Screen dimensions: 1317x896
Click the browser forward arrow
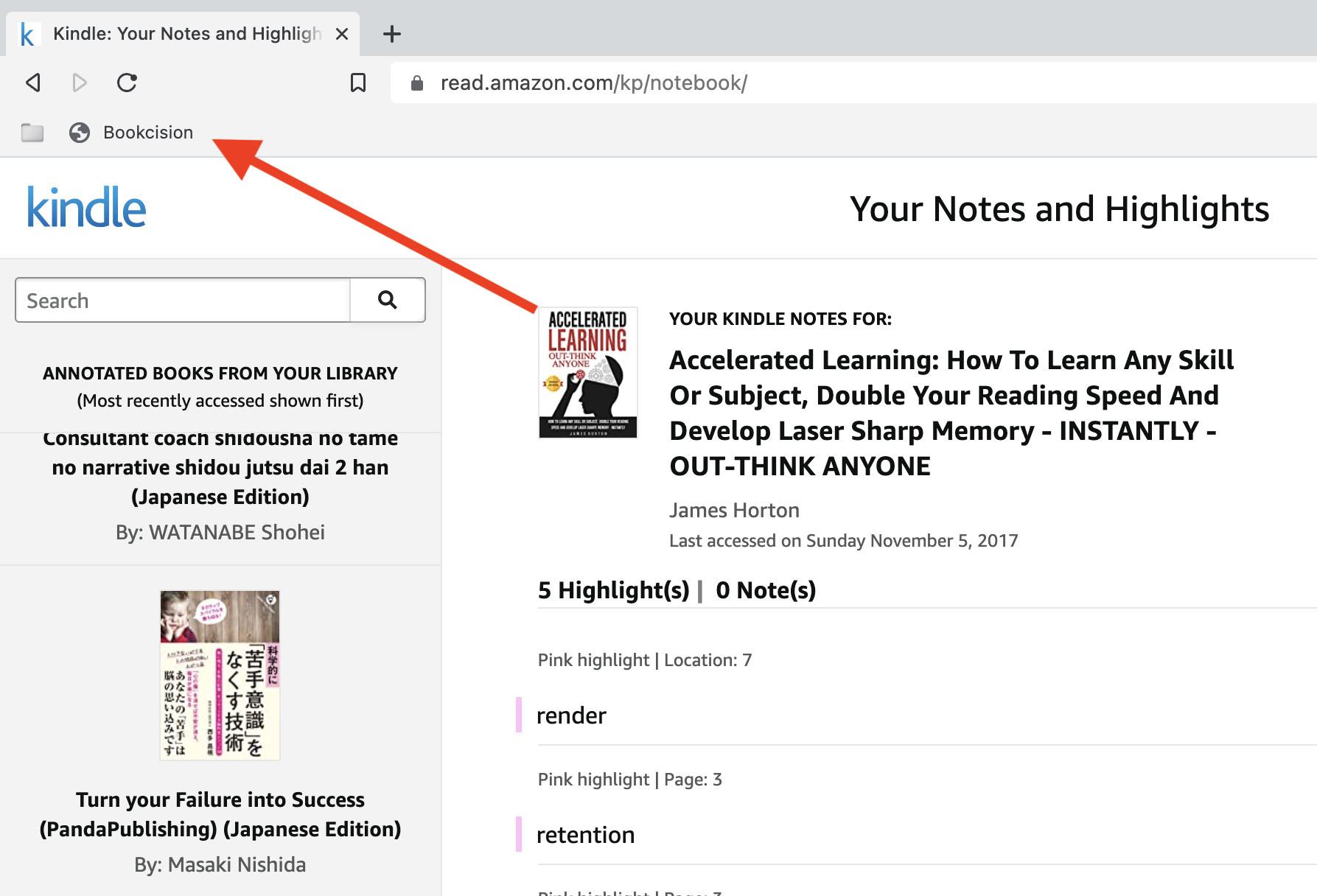(80, 83)
